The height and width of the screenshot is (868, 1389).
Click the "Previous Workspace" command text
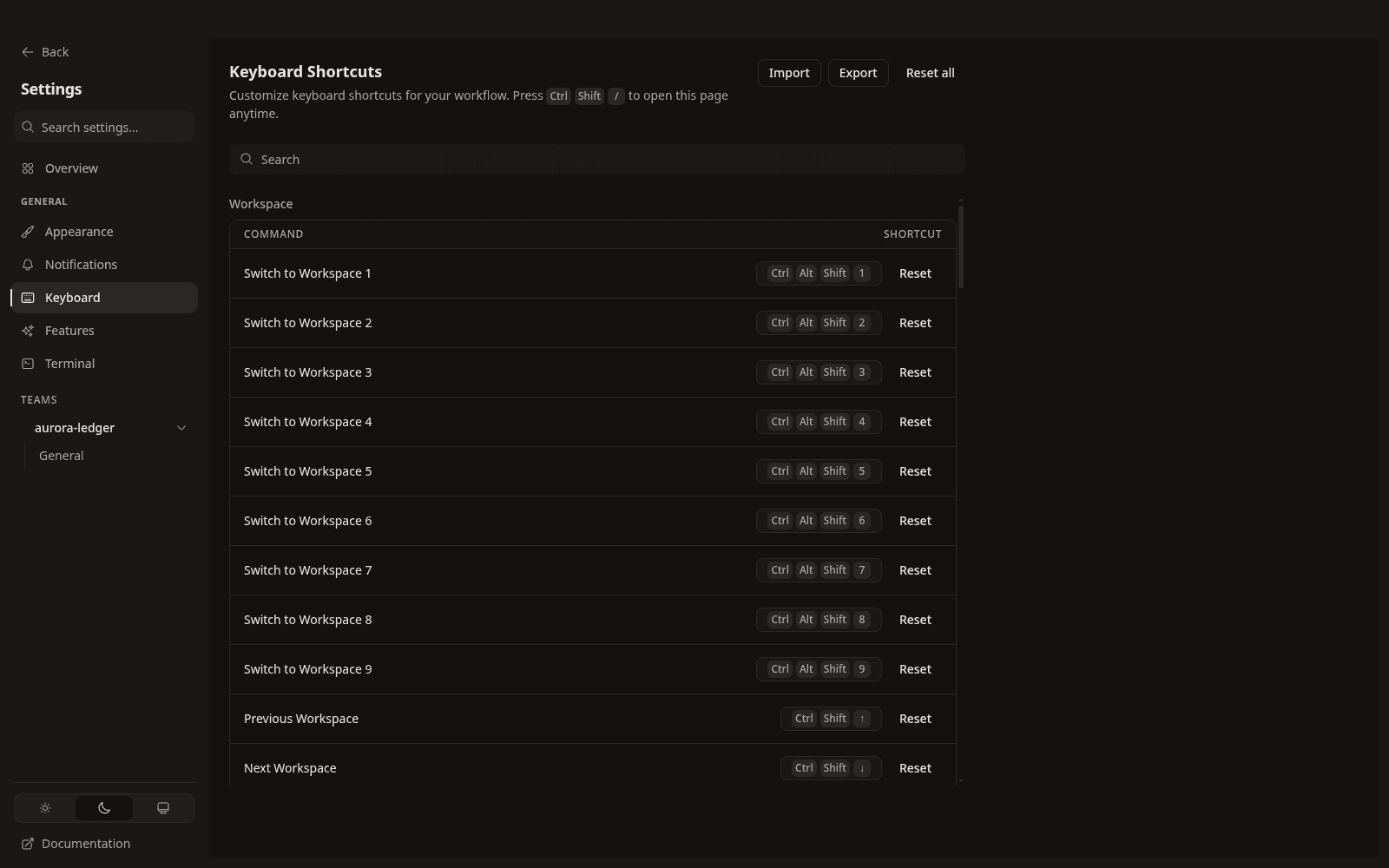301,719
